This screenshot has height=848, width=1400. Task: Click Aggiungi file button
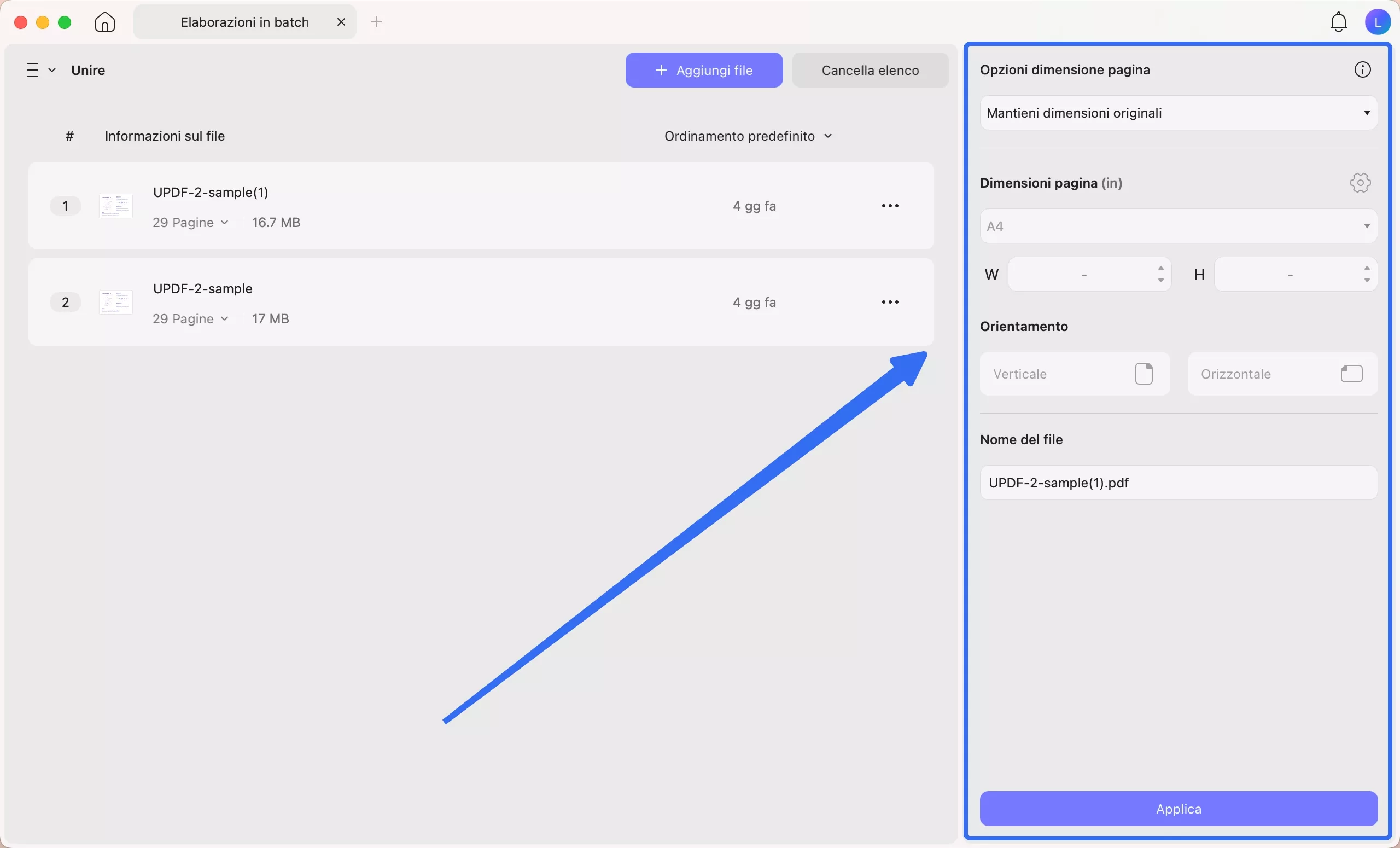[x=703, y=70]
